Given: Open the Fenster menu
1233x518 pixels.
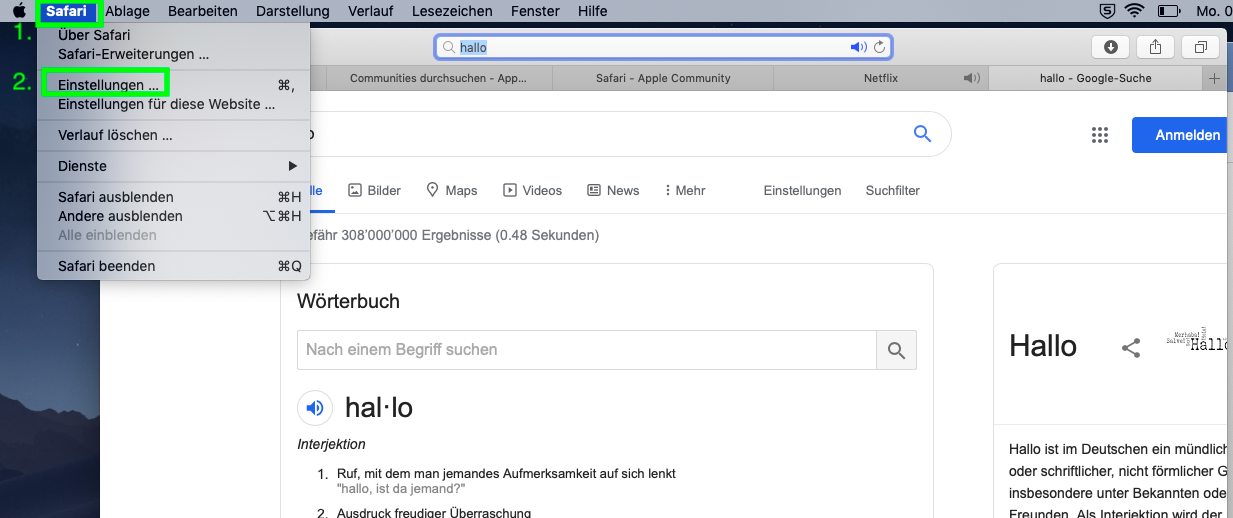Looking at the screenshot, I should [535, 11].
